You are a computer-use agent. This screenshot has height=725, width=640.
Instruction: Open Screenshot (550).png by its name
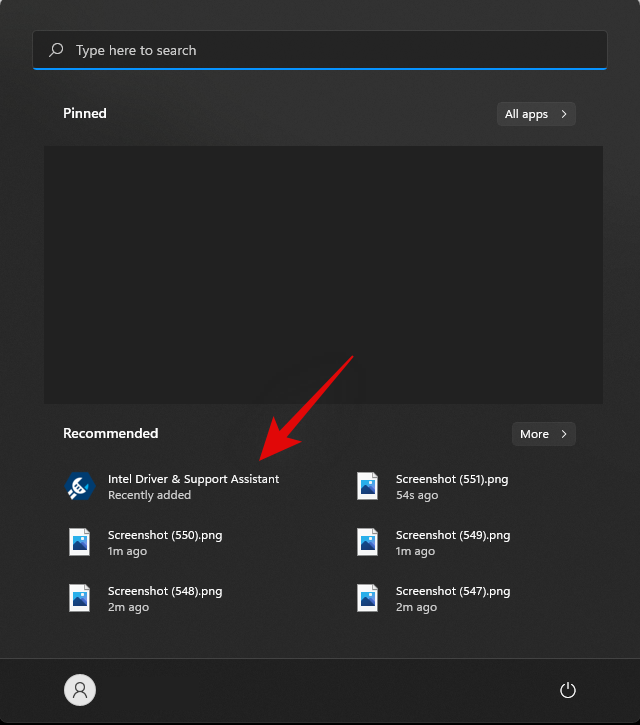(x=165, y=535)
